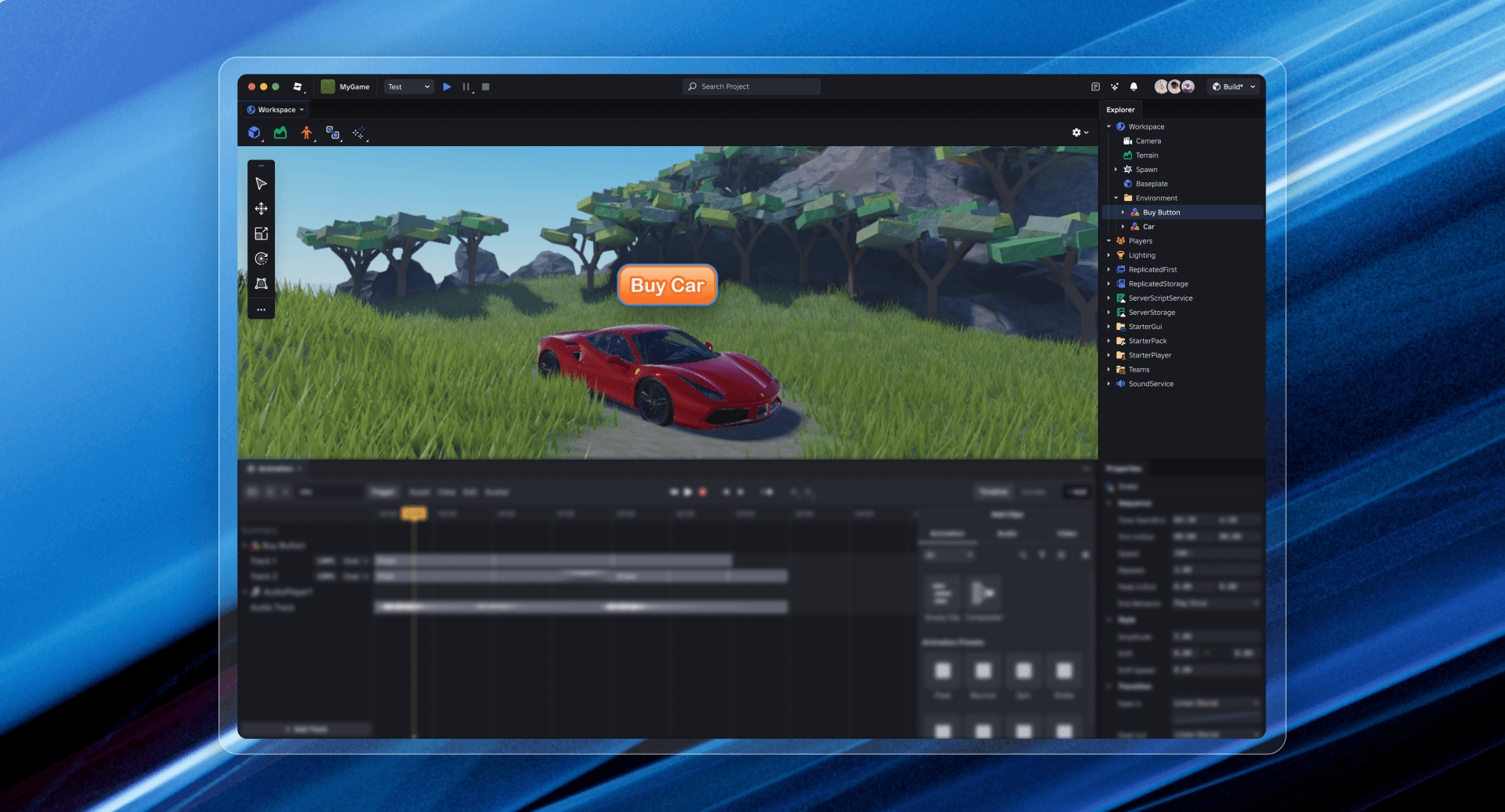Open the Build mode dropdown

pyautogui.click(x=1233, y=86)
